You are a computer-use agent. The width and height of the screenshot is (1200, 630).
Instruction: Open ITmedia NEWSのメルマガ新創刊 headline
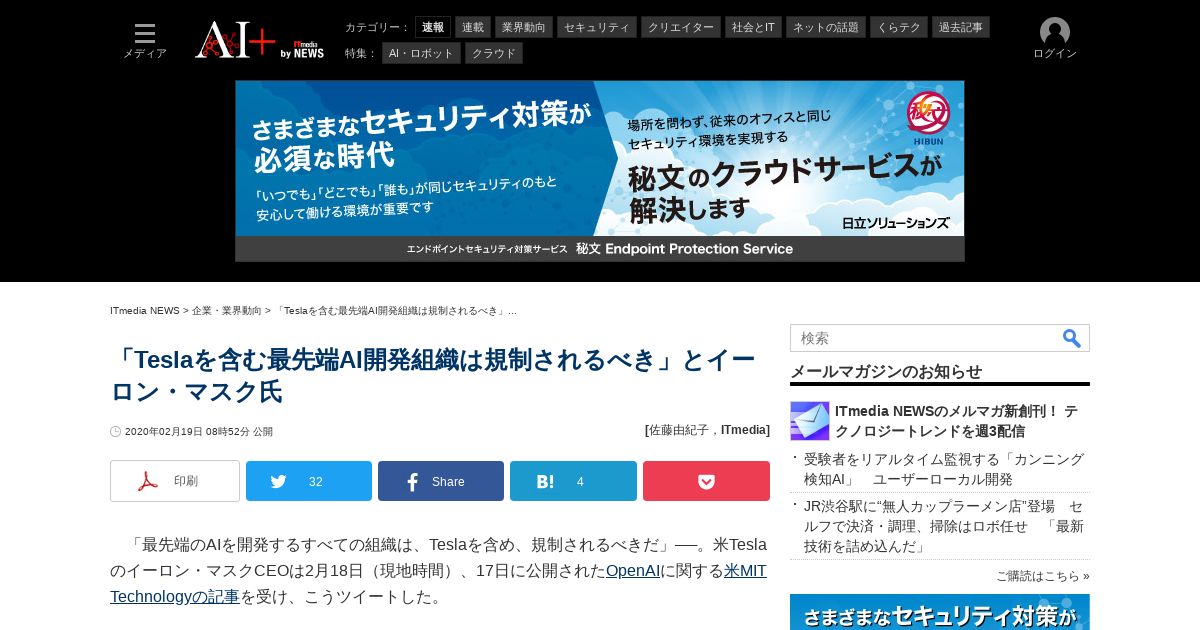click(956, 421)
